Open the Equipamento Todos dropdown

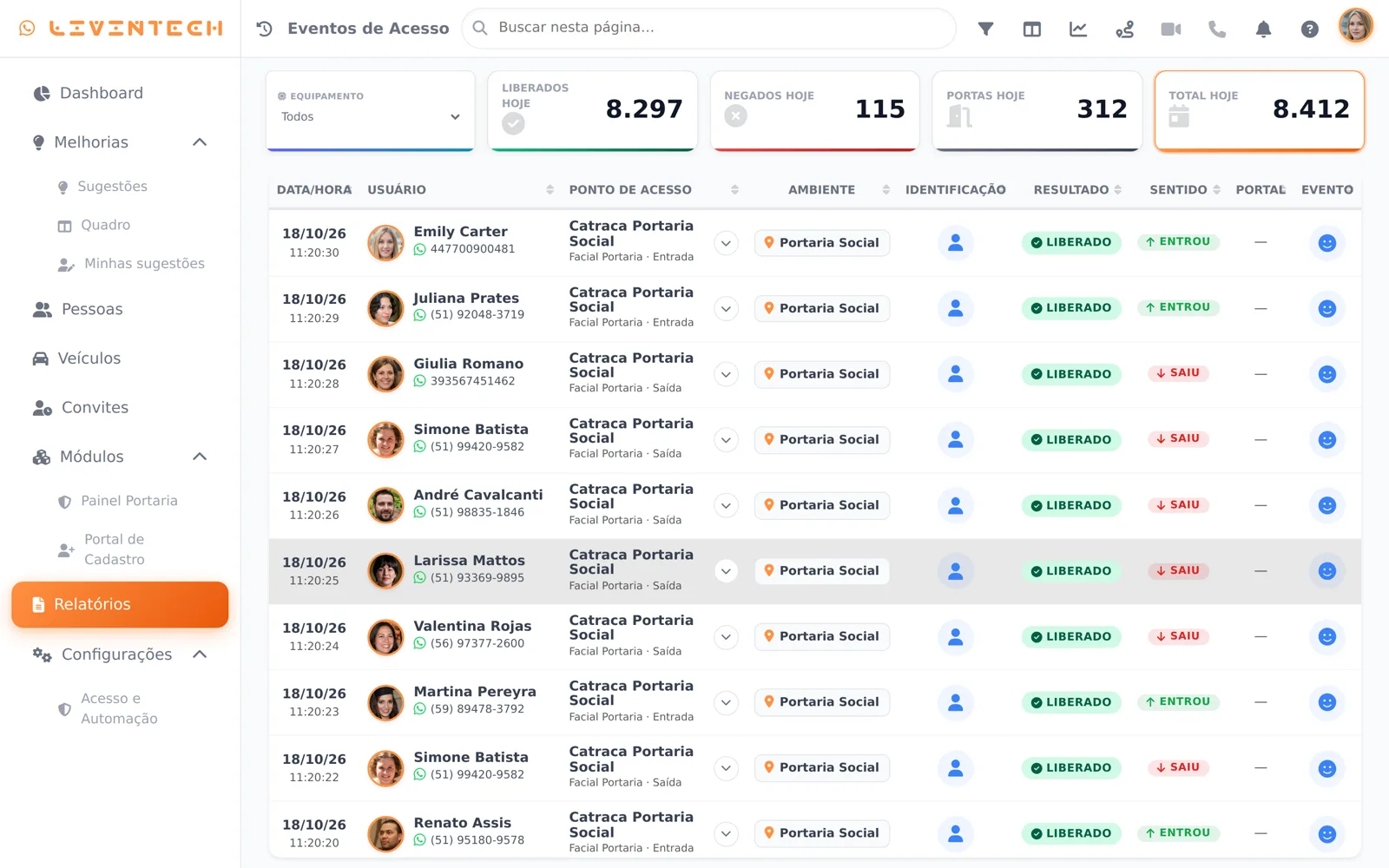click(x=371, y=116)
